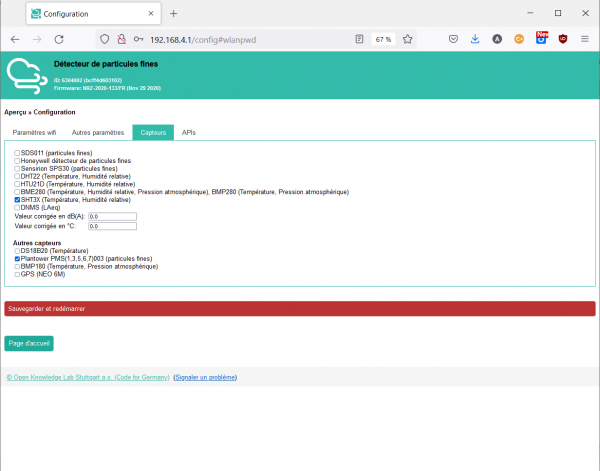600x471 pixels.
Task: Disable the Plantower PMS sensor checkbox
Action: coord(17,258)
